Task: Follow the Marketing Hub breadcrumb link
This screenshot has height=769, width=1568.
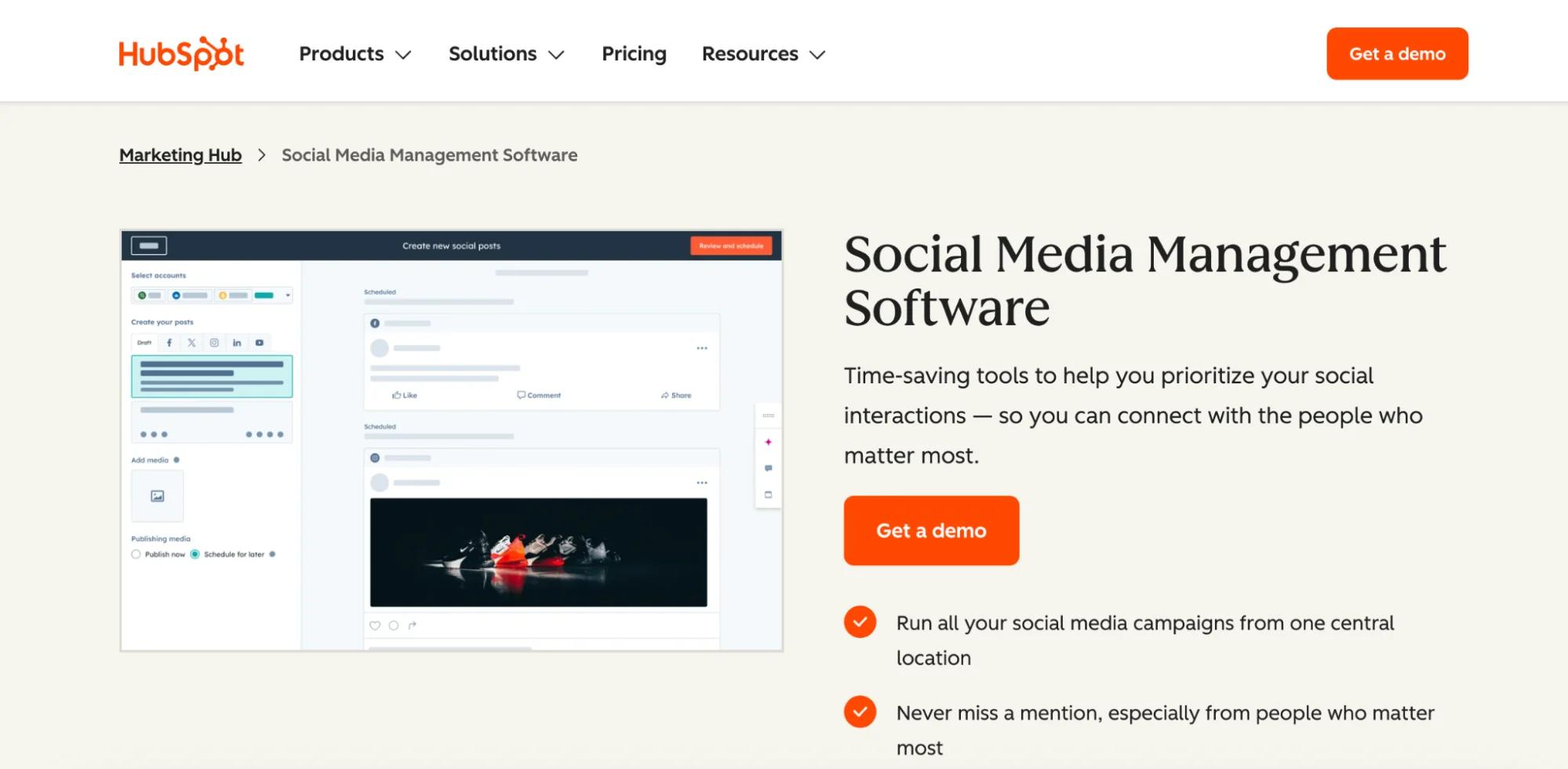Action: (180, 155)
